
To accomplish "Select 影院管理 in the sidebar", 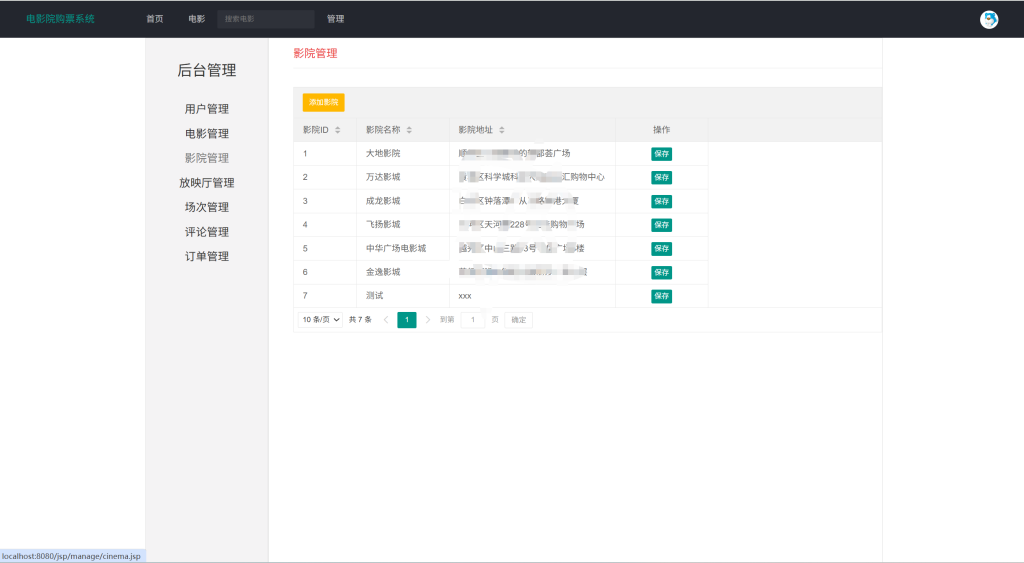I will pos(206,158).
